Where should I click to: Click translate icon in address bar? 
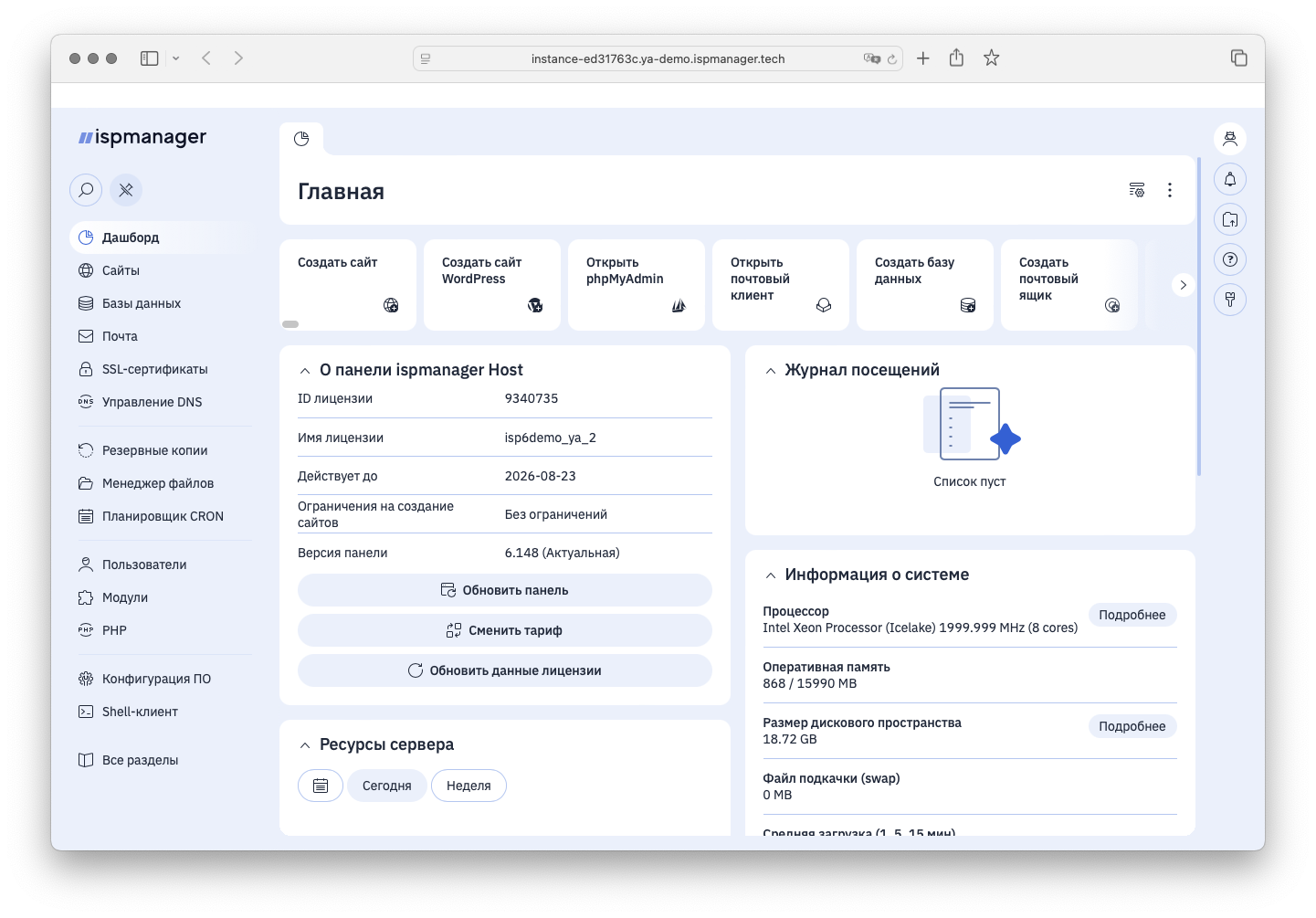click(872, 58)
